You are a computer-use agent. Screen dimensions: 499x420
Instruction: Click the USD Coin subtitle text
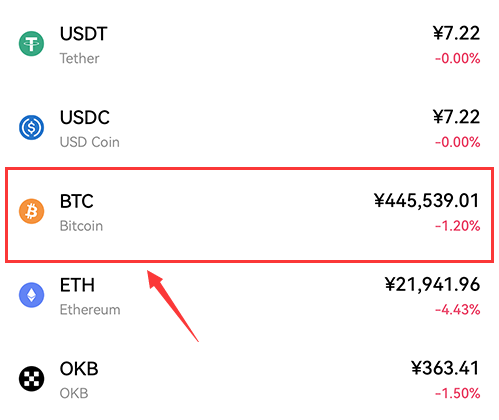click(90, 142)
